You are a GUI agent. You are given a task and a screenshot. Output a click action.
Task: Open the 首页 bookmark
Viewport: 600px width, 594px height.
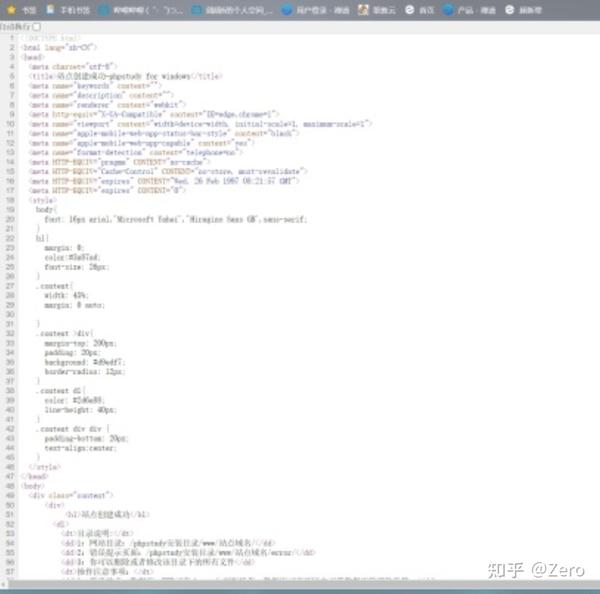coord(420,10)
